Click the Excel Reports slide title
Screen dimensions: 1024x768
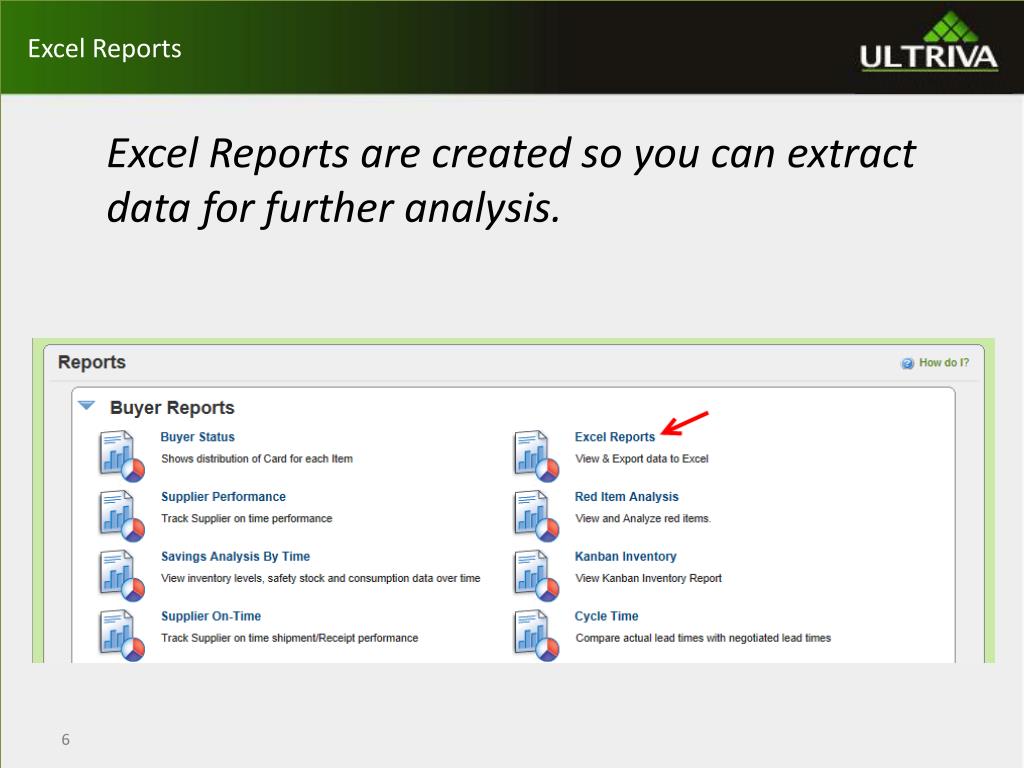[104, 49]
